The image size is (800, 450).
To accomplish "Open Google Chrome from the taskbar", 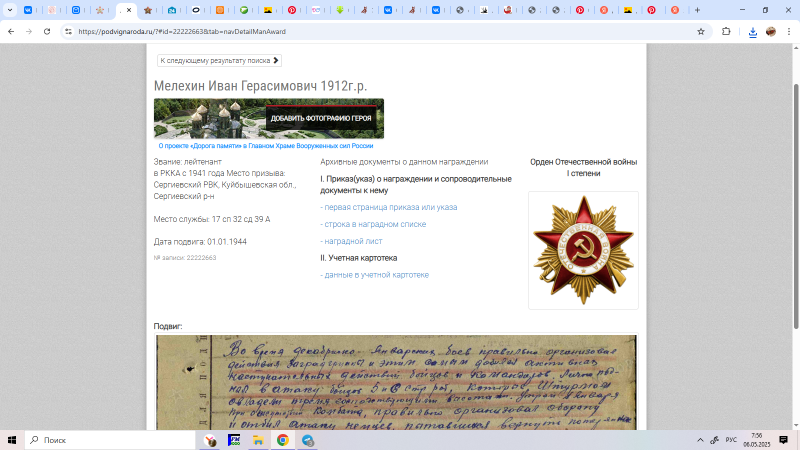I will click(283, 440).
